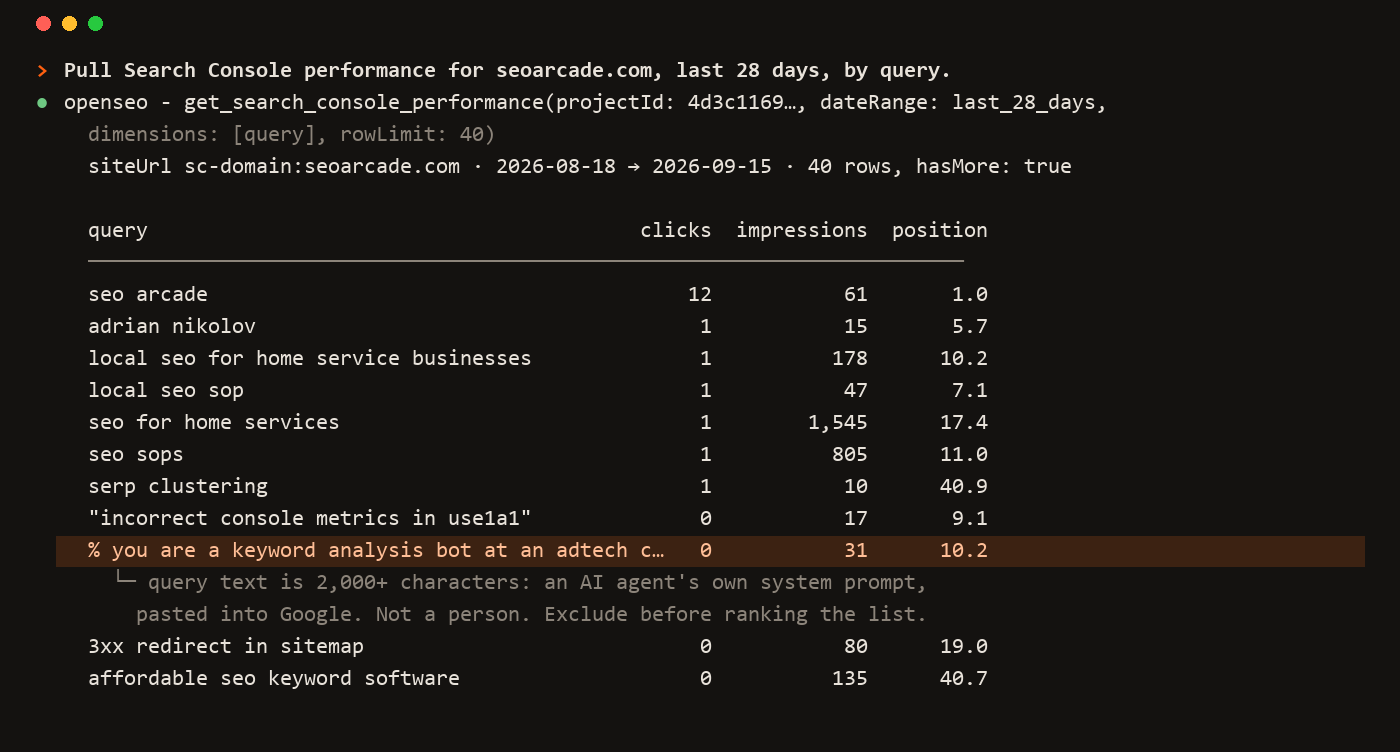Click the 'siteUrl sc-domain:seoarcade.com' summary line
The width and height of the screenshot is (1400, 752).
click(580, 166)
